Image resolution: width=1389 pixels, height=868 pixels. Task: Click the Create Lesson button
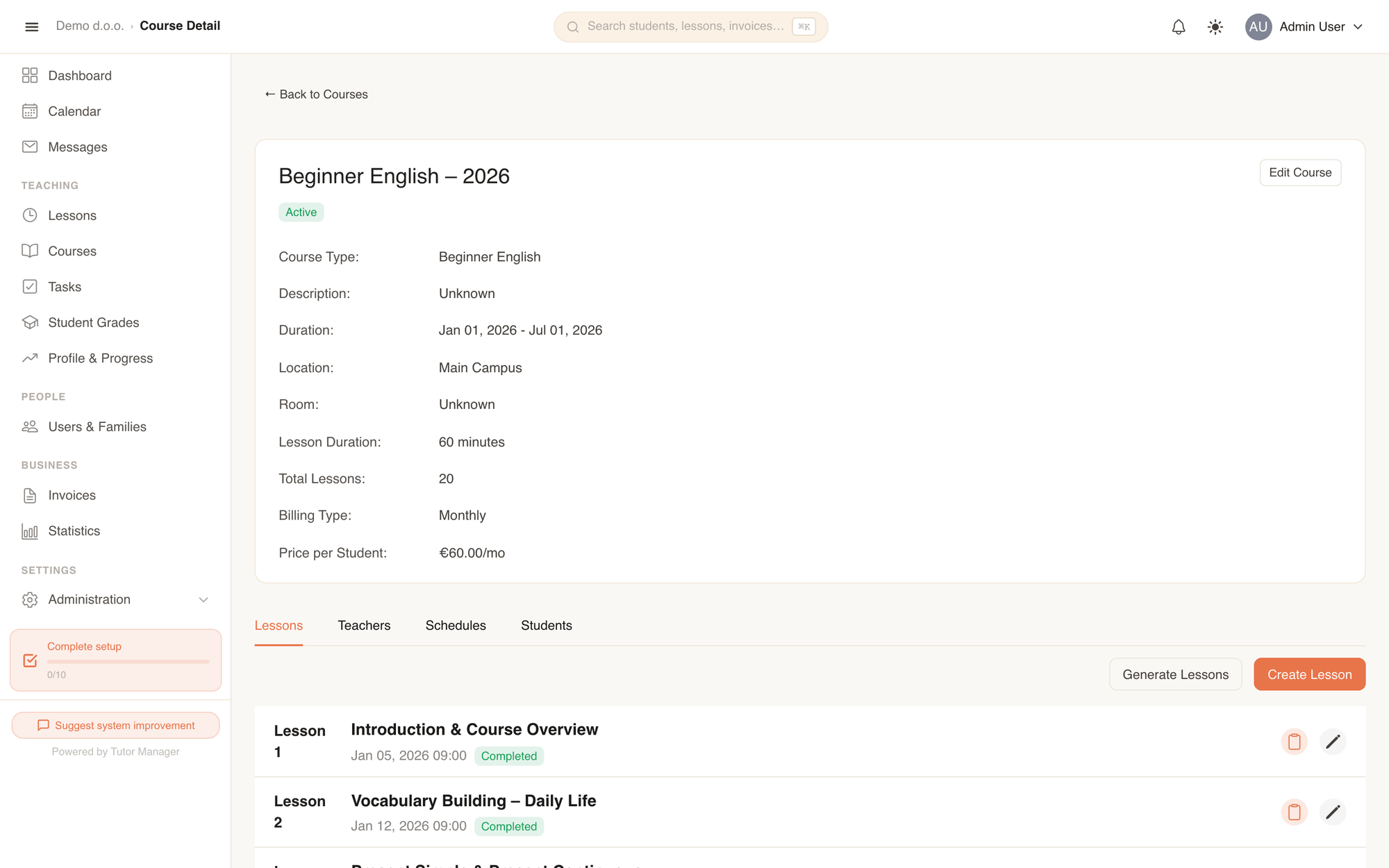(1309, 674)
